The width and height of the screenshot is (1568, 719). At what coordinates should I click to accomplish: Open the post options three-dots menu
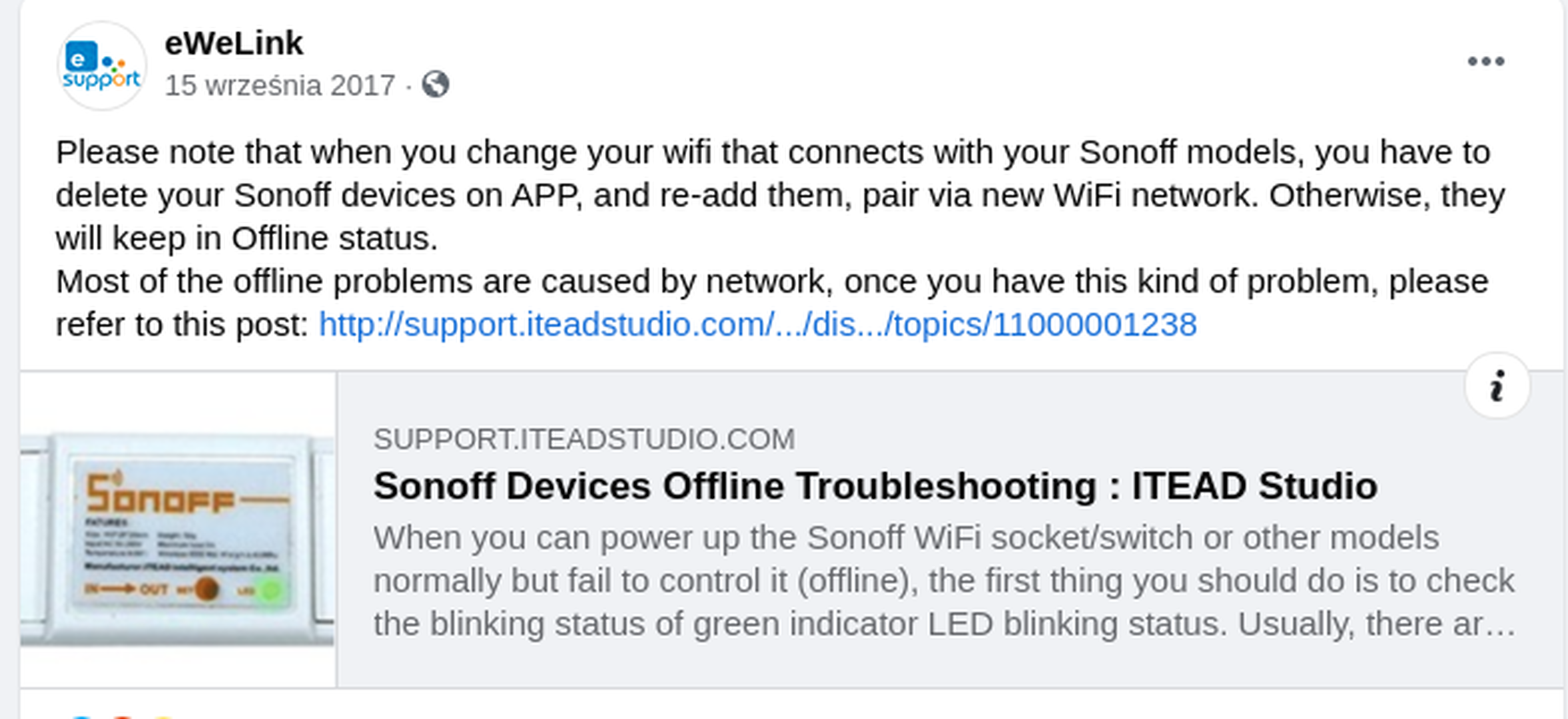click(x=1485, y=61)
